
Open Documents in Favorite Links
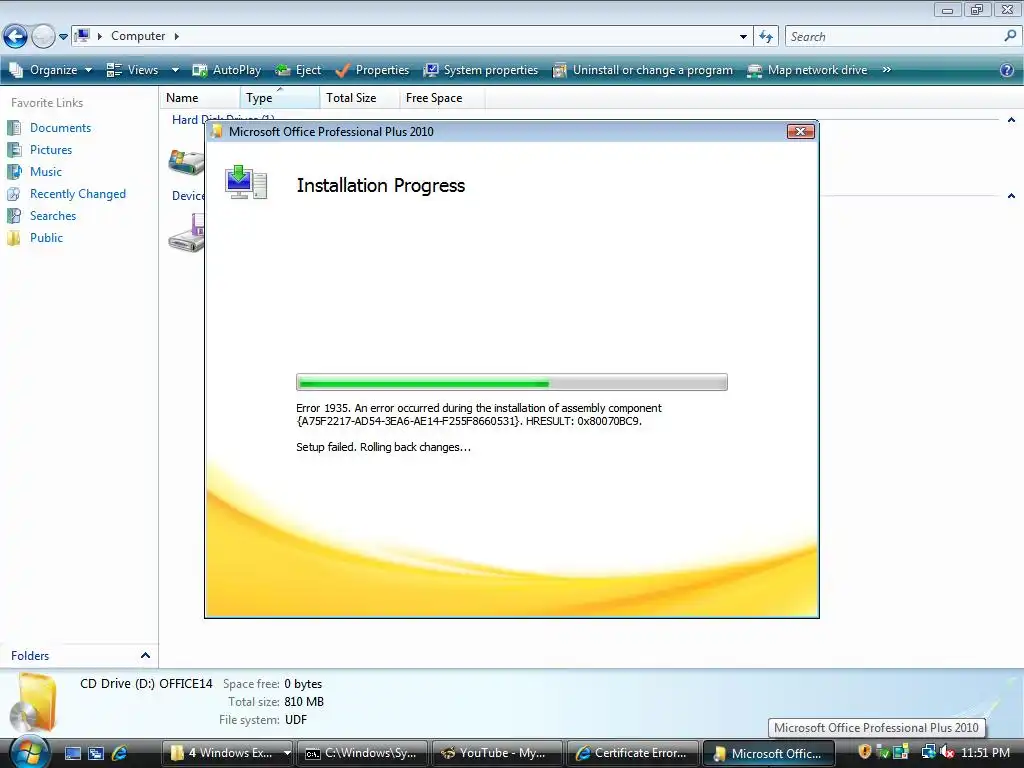pos(60,128)
